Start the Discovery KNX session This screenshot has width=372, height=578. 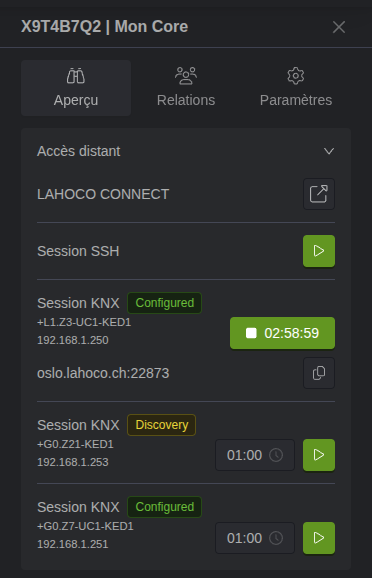(x=319, y=455)
